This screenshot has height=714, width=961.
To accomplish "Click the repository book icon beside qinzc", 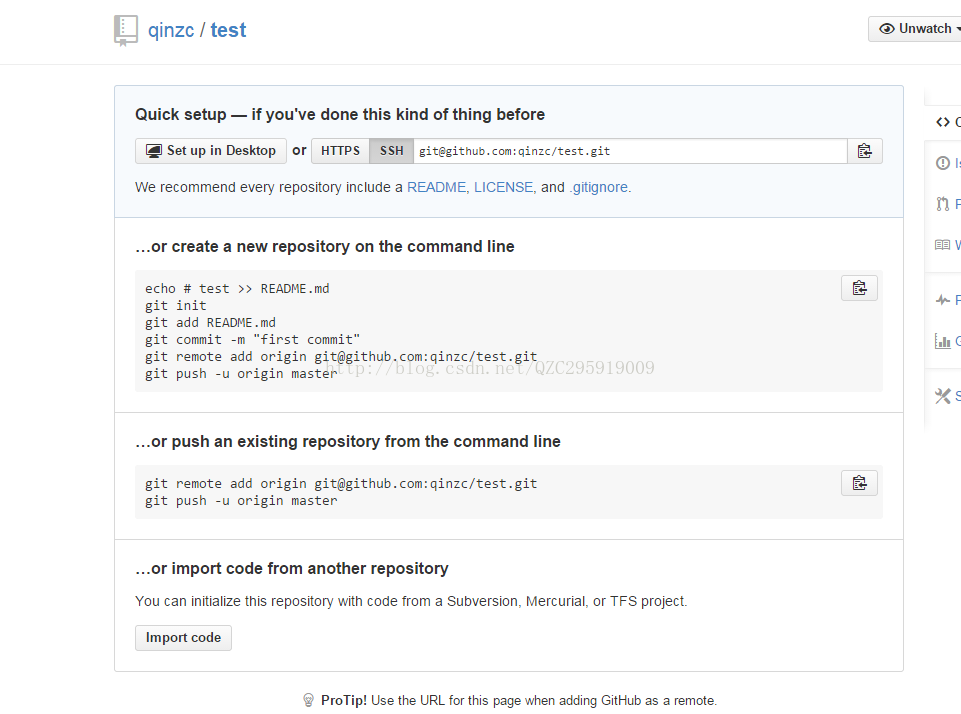I will point(126,31).
